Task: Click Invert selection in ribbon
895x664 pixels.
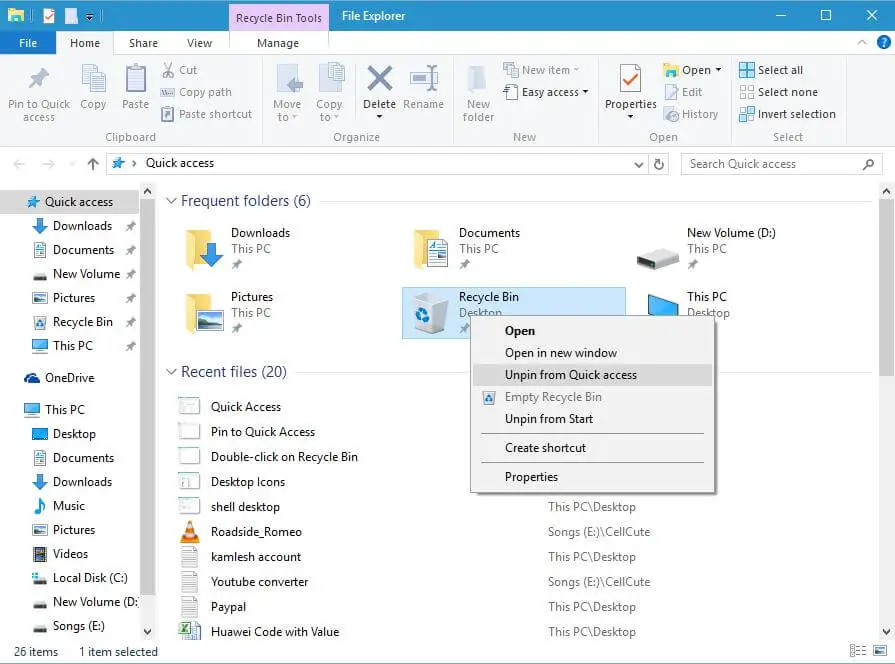Action: click(x=787, y=114)
